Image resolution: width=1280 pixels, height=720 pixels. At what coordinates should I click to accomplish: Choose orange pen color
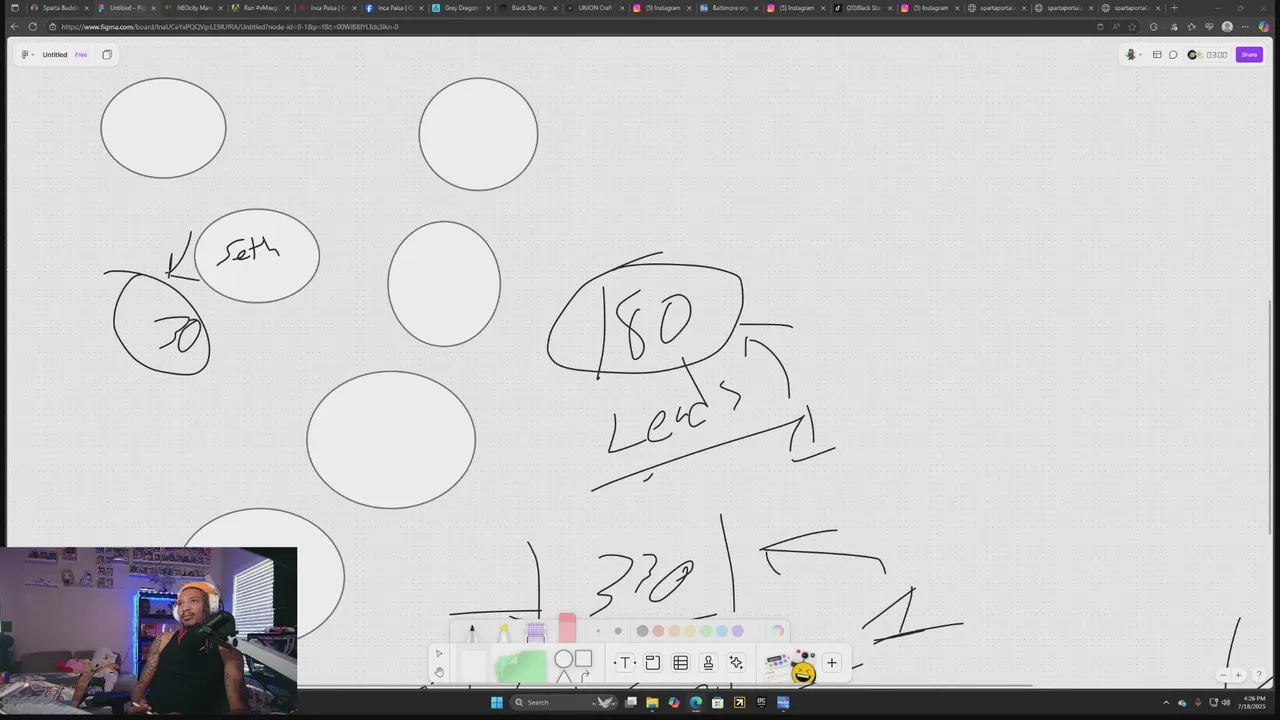pyautogui.click(x=674, y=631)
